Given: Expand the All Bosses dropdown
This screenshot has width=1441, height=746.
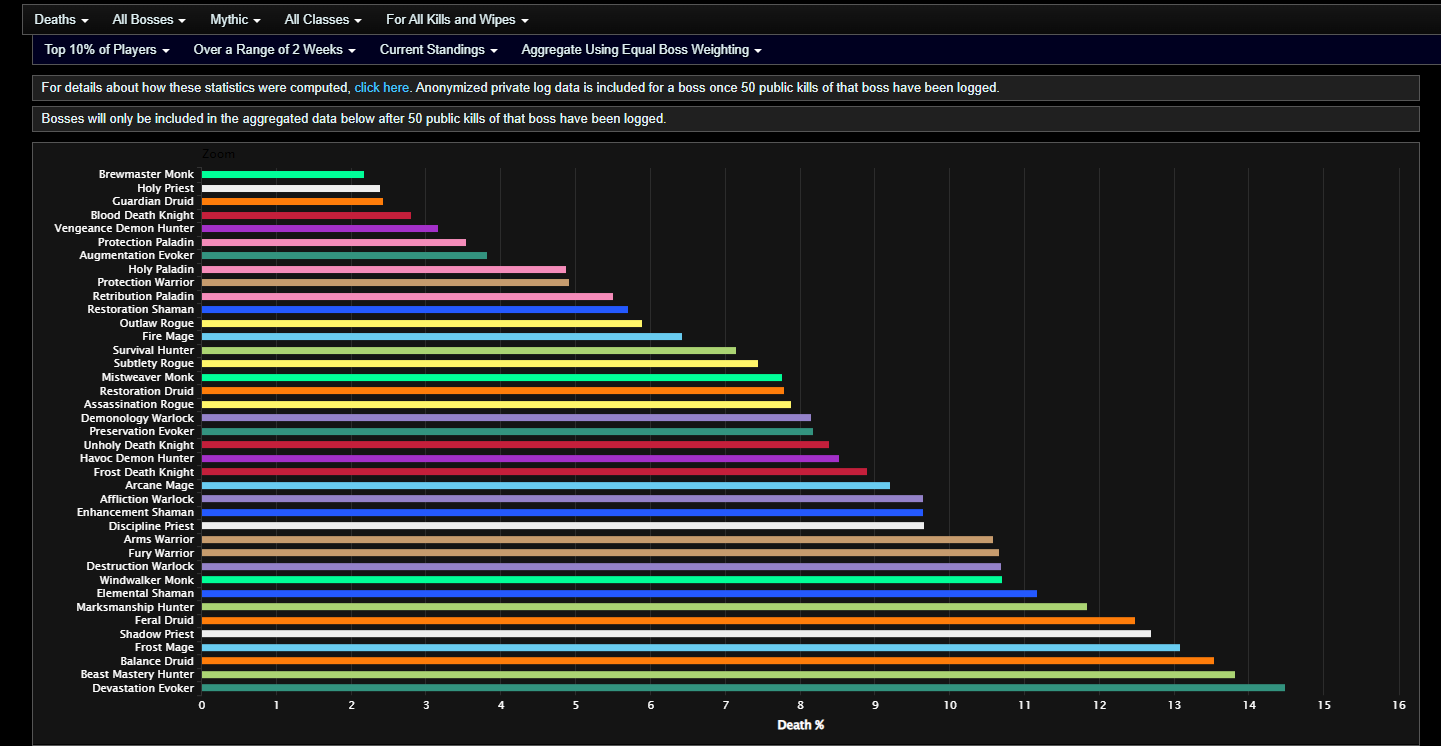Looking at the screenshot, I should point(149,20).
